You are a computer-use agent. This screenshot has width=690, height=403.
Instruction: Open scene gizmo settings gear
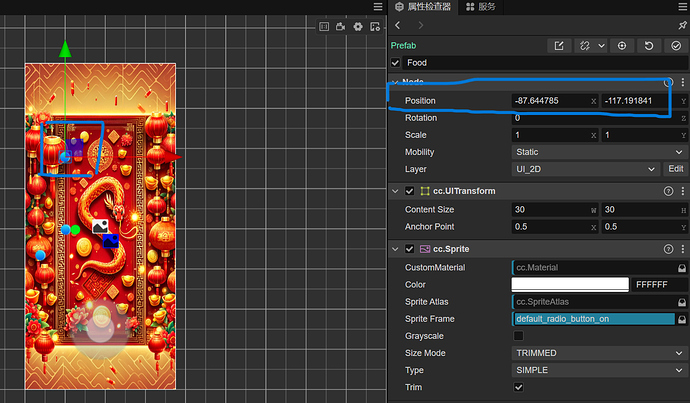pos(358,27)
